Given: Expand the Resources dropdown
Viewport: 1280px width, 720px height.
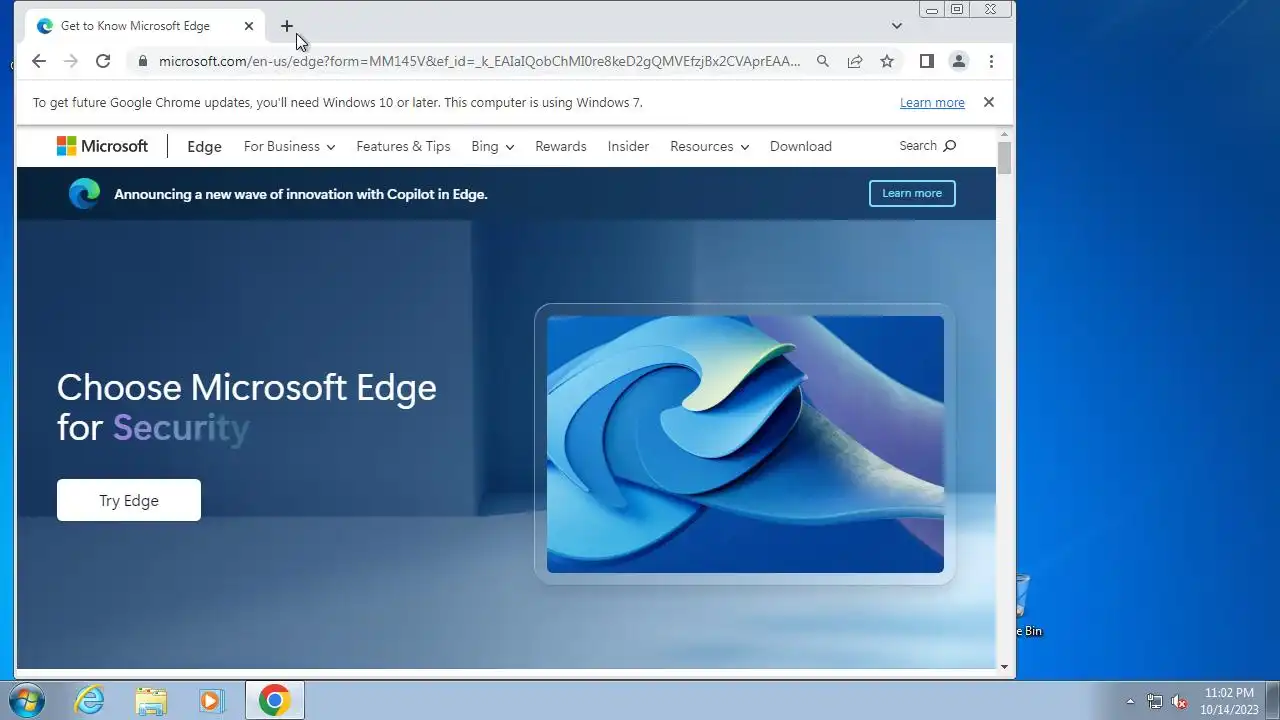Looking at the screenshot, I should click(710, 146).
